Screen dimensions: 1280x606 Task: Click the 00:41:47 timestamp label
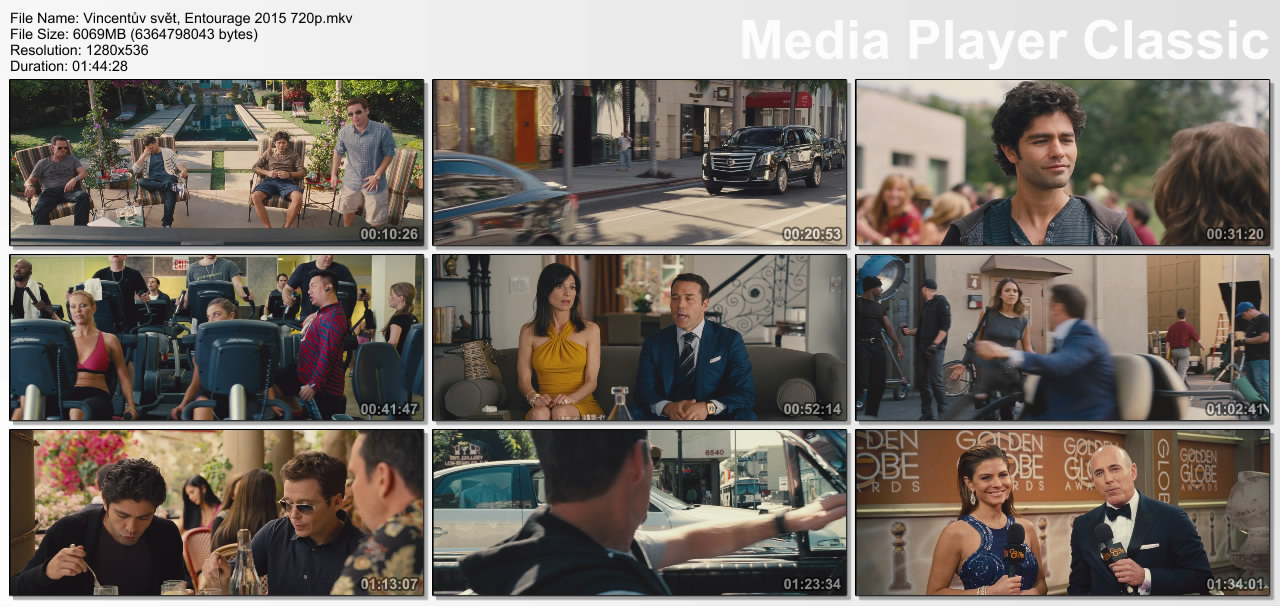point(389,409)
